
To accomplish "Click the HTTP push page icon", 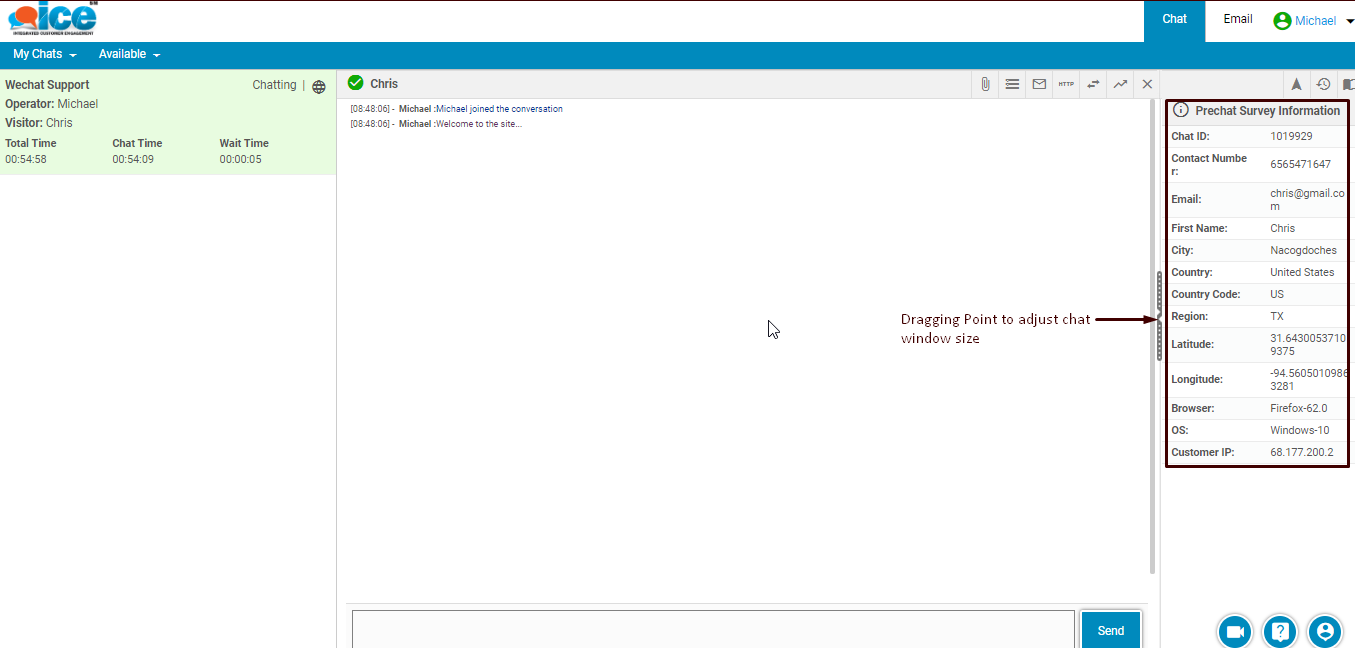I will tap(1066, 84).
